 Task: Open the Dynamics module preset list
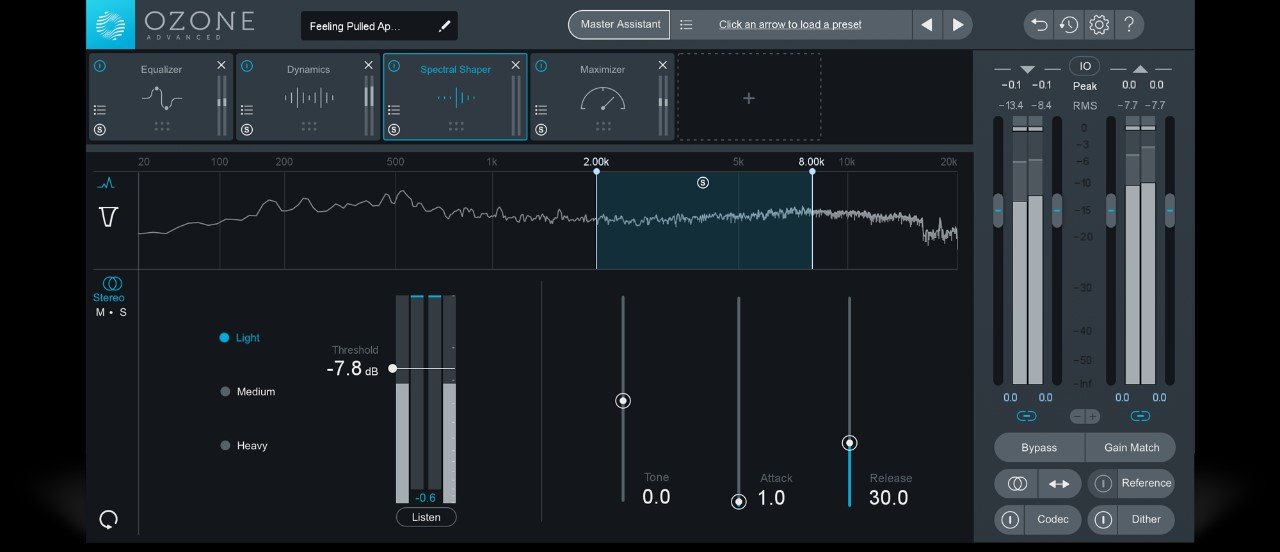click(x=247, y=110)
